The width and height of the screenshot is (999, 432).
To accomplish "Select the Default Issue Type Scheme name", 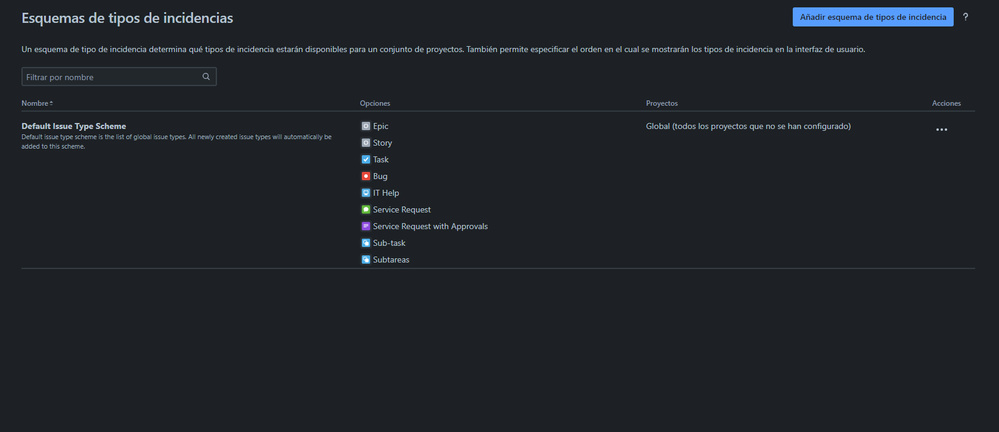I will tap(74, 126).
